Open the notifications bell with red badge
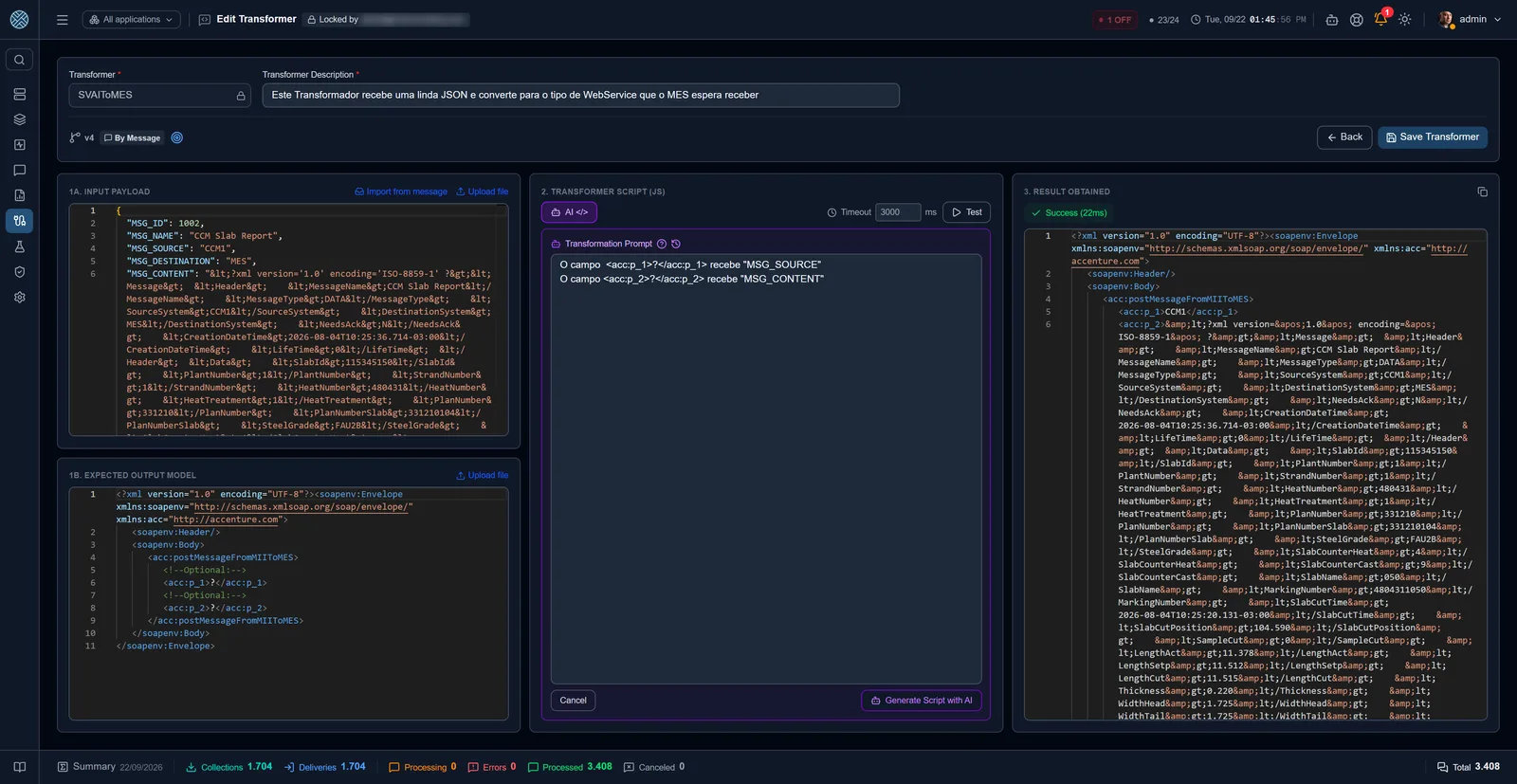Image resolution: width=1517 pixels, height=784 pixels. 1381,19
